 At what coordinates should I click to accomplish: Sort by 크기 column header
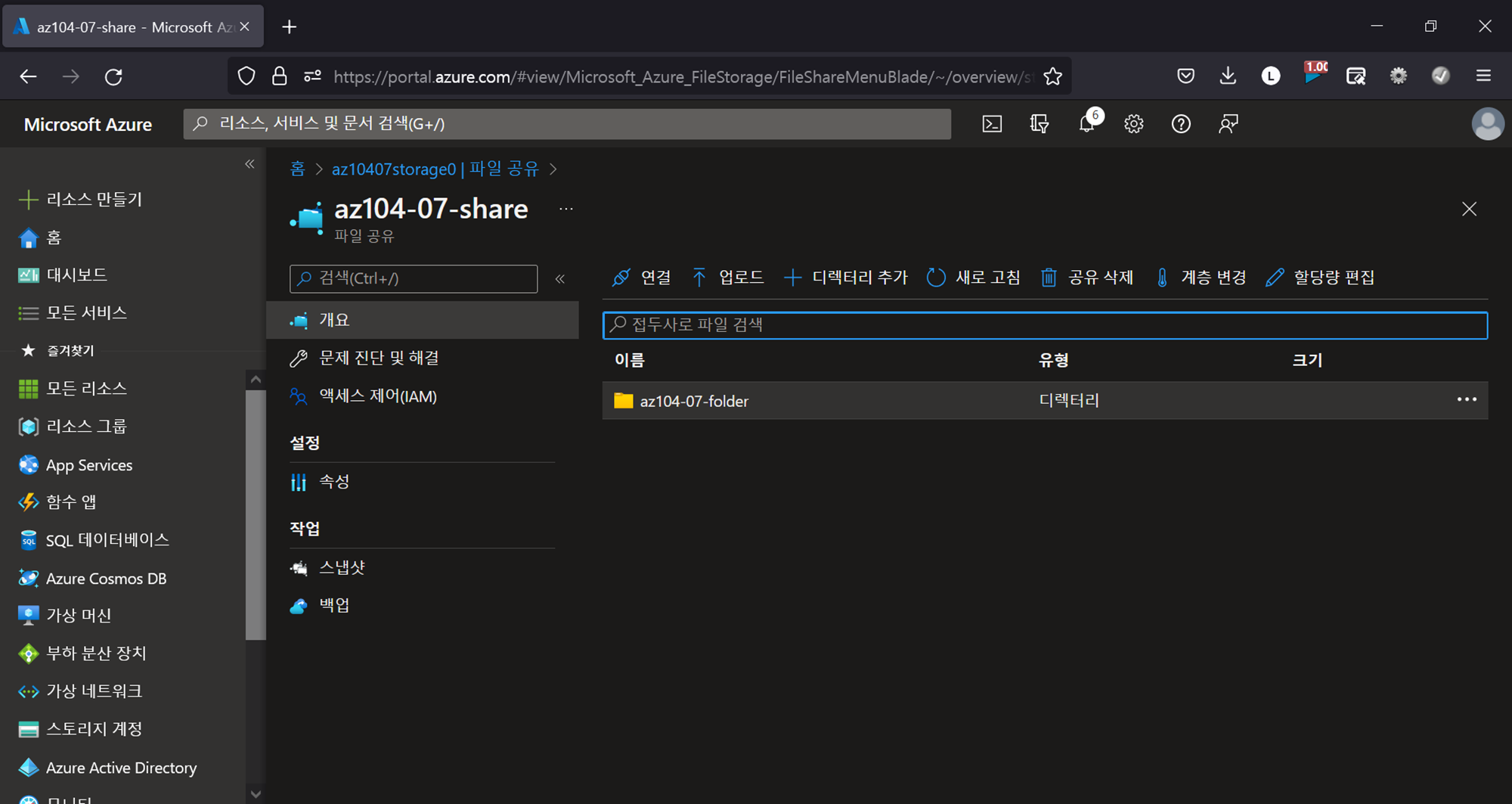coord(1307,360)
